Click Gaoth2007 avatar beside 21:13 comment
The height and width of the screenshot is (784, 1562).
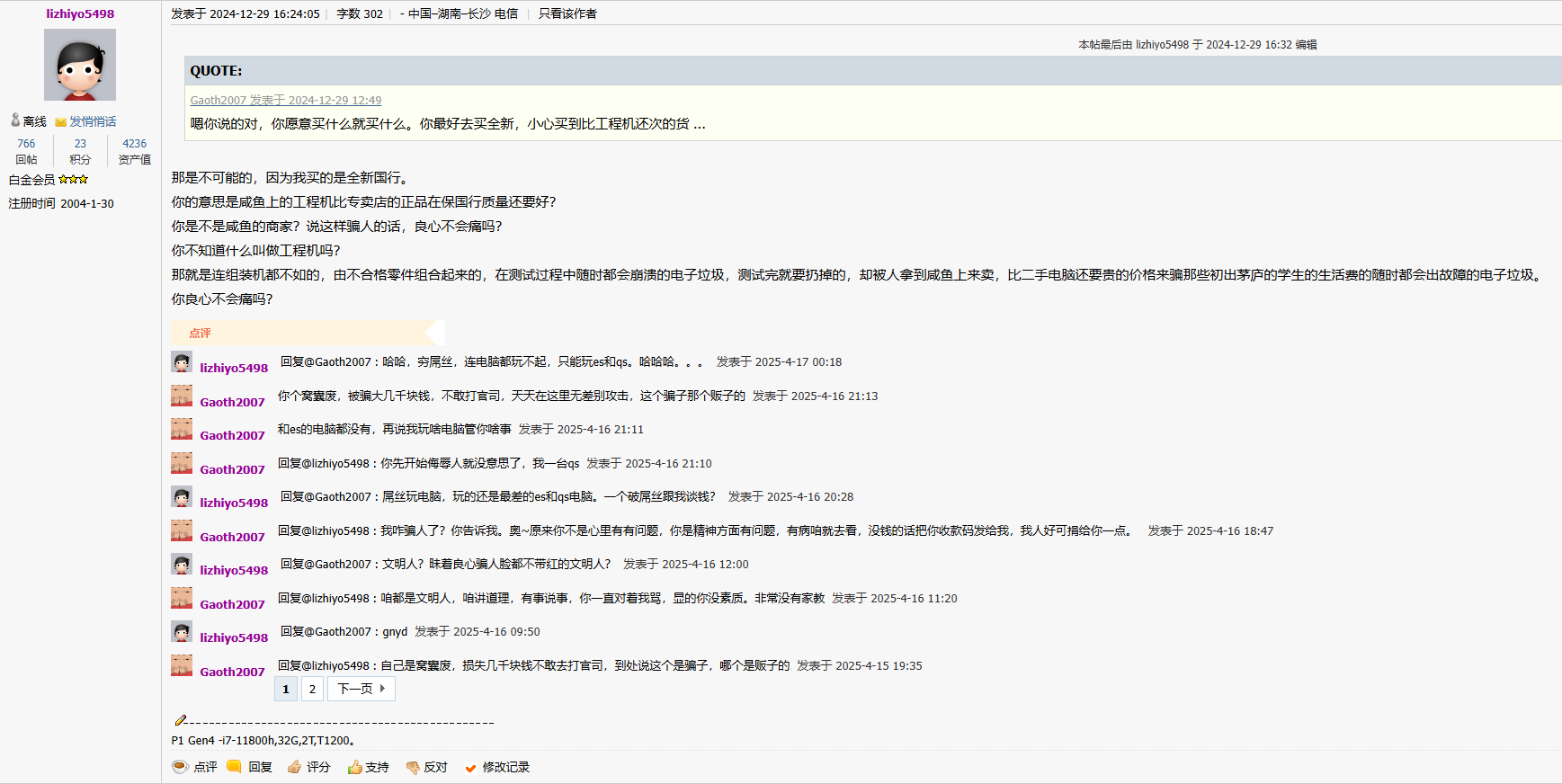182,396
